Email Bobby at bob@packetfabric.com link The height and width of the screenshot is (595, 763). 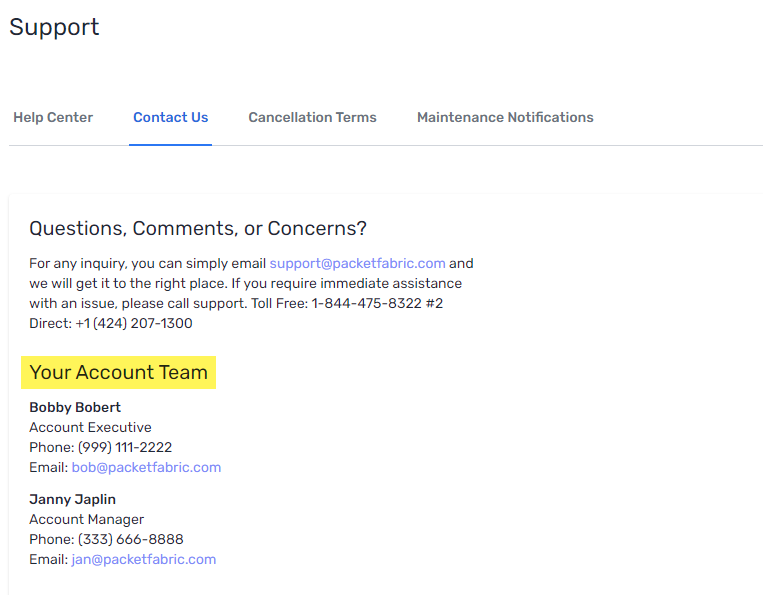(x=146, y=467)
